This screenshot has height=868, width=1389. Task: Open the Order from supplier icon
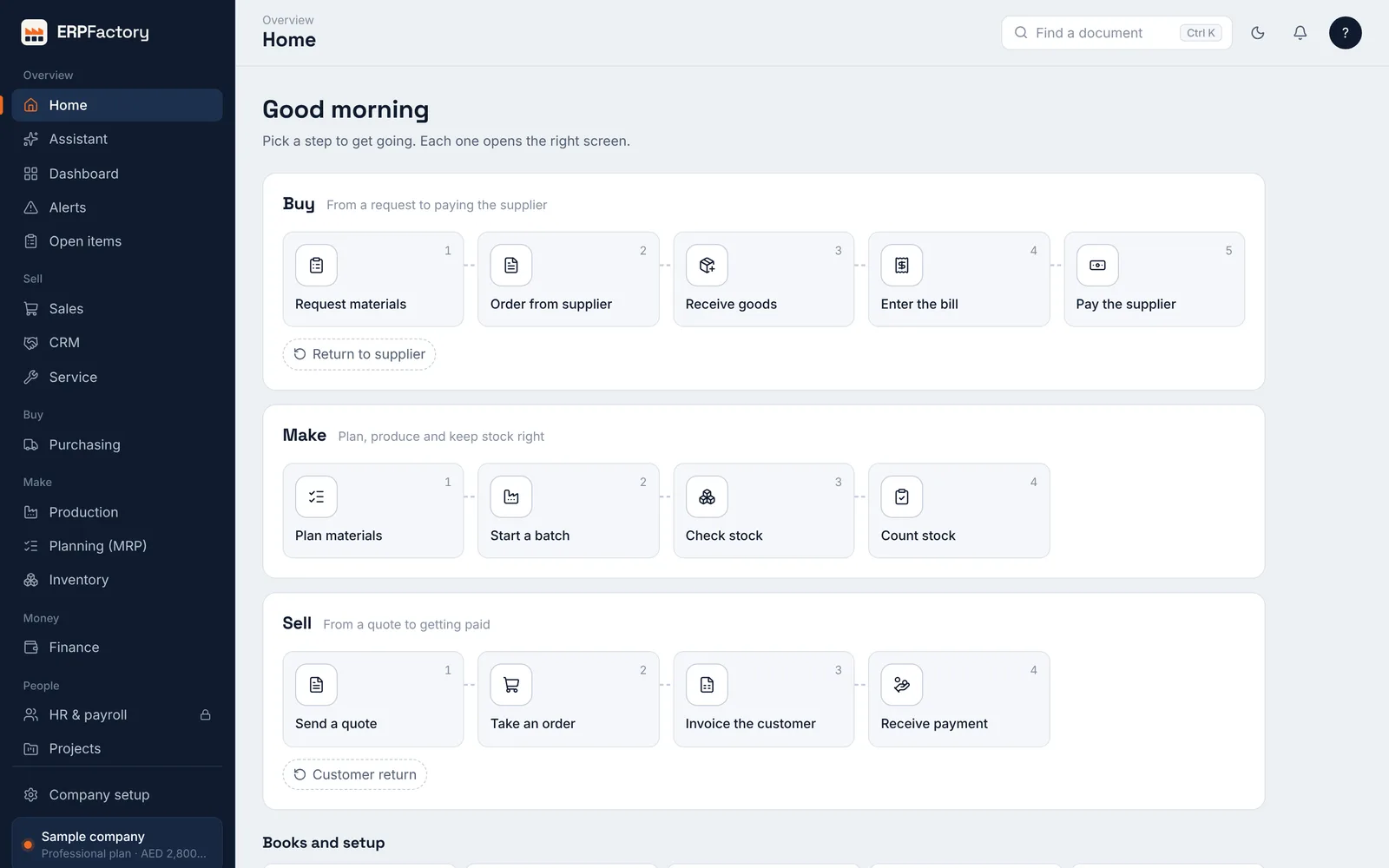coord(511,266)
